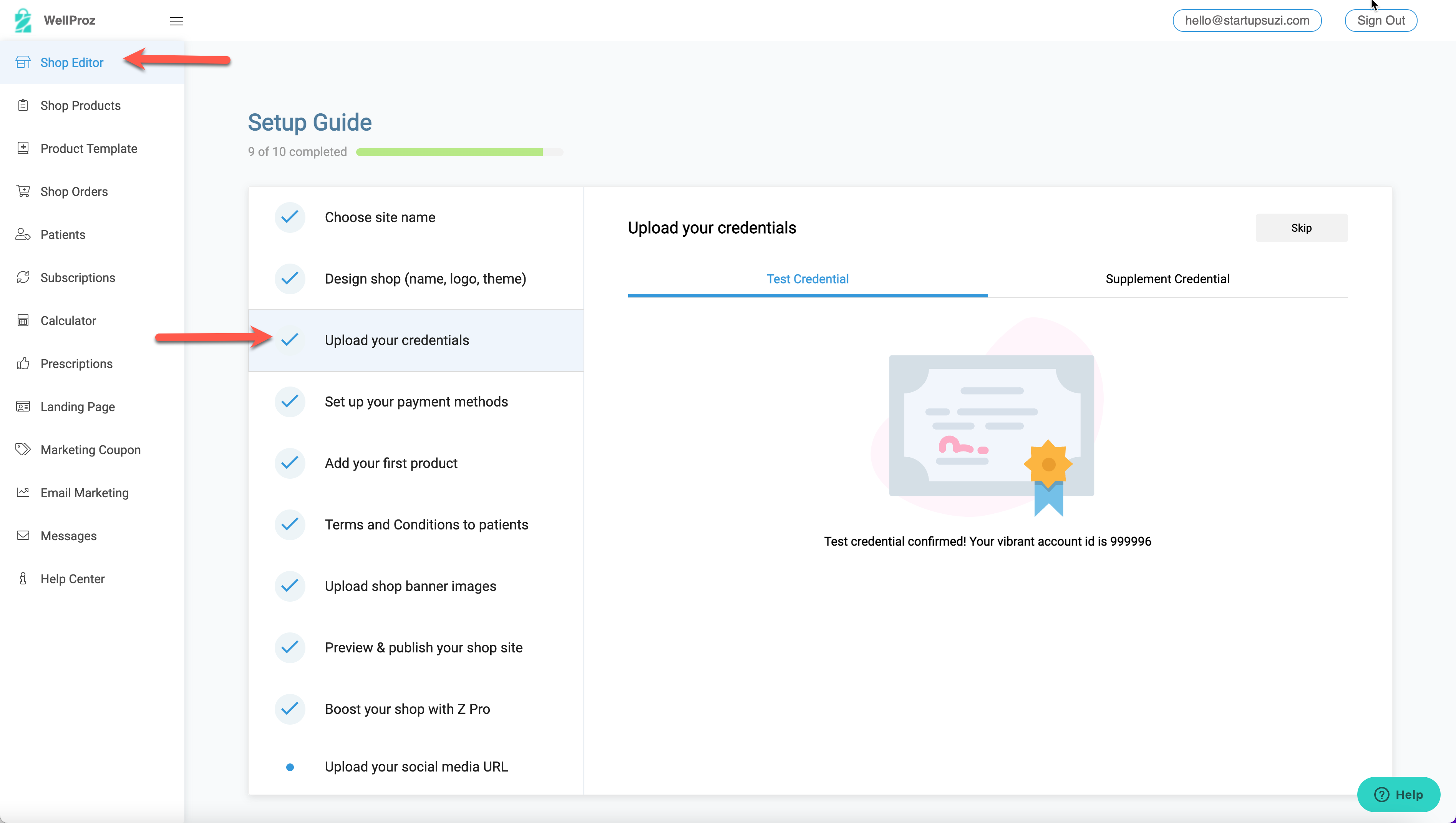The image size is (1456, 823).
Task: Open the floating Help widget
Action: 1398,794
